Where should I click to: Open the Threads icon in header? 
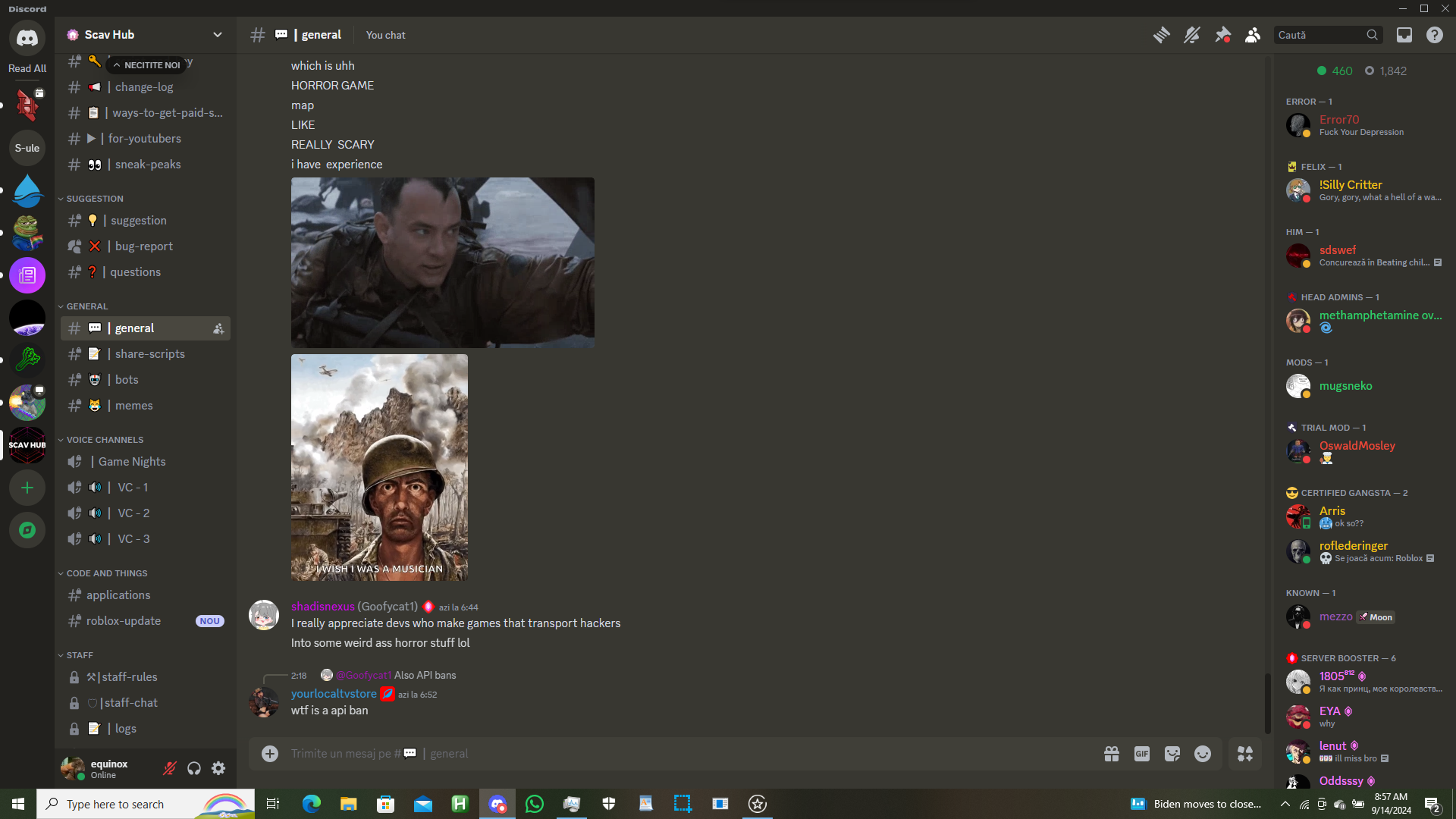(1161, 35)
